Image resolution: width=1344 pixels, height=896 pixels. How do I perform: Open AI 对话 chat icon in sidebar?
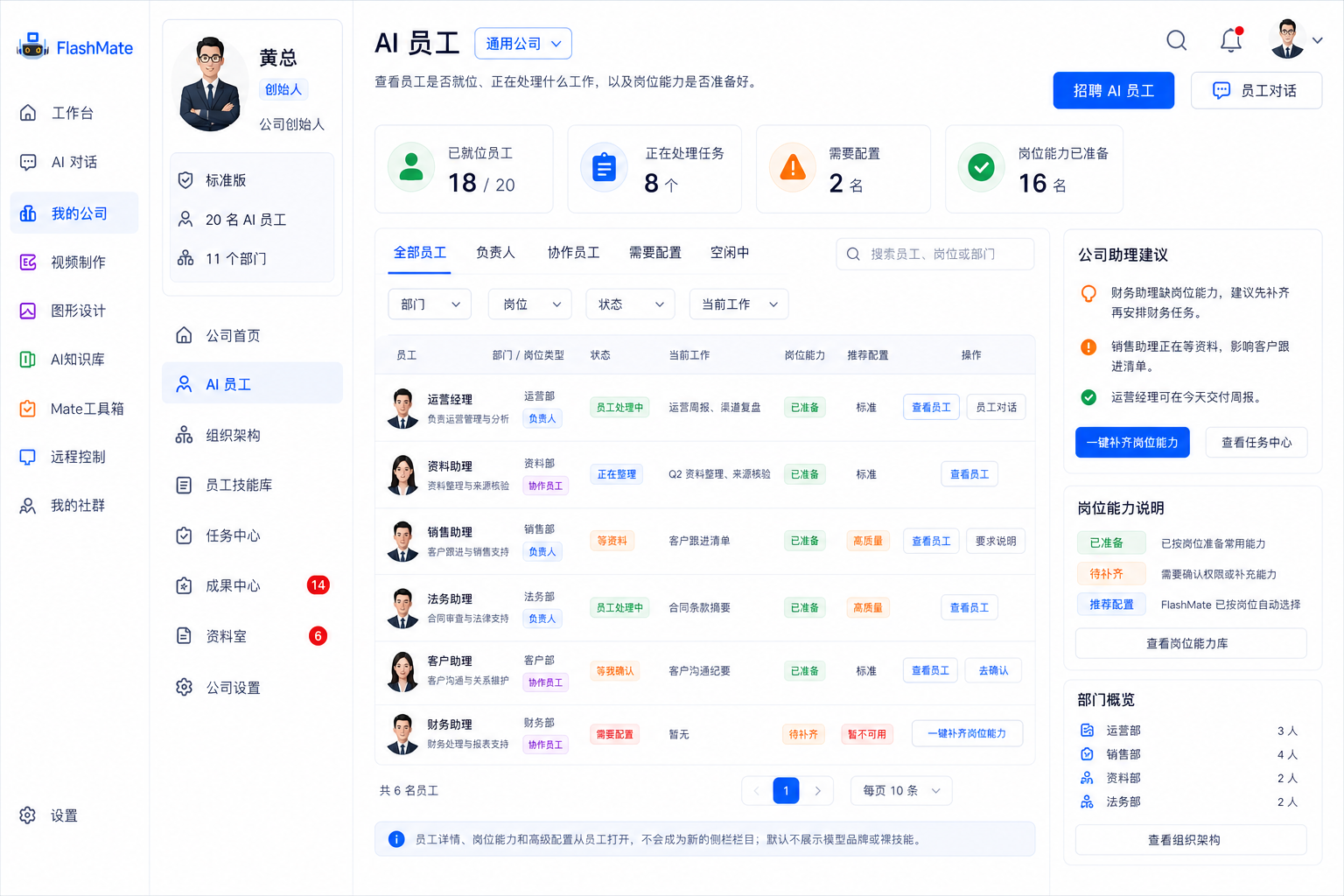pyautogui.click(x=28, y=162)
